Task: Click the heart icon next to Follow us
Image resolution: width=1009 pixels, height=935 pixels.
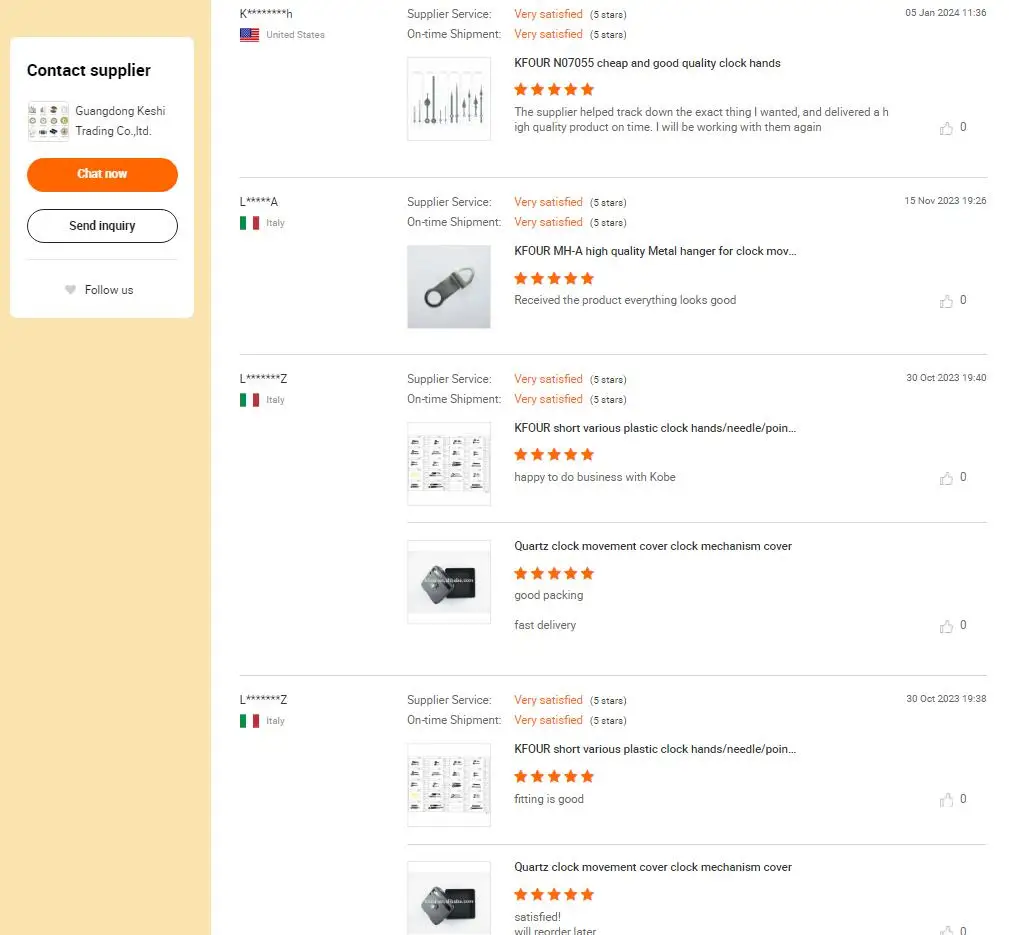Action: point(70,290)
